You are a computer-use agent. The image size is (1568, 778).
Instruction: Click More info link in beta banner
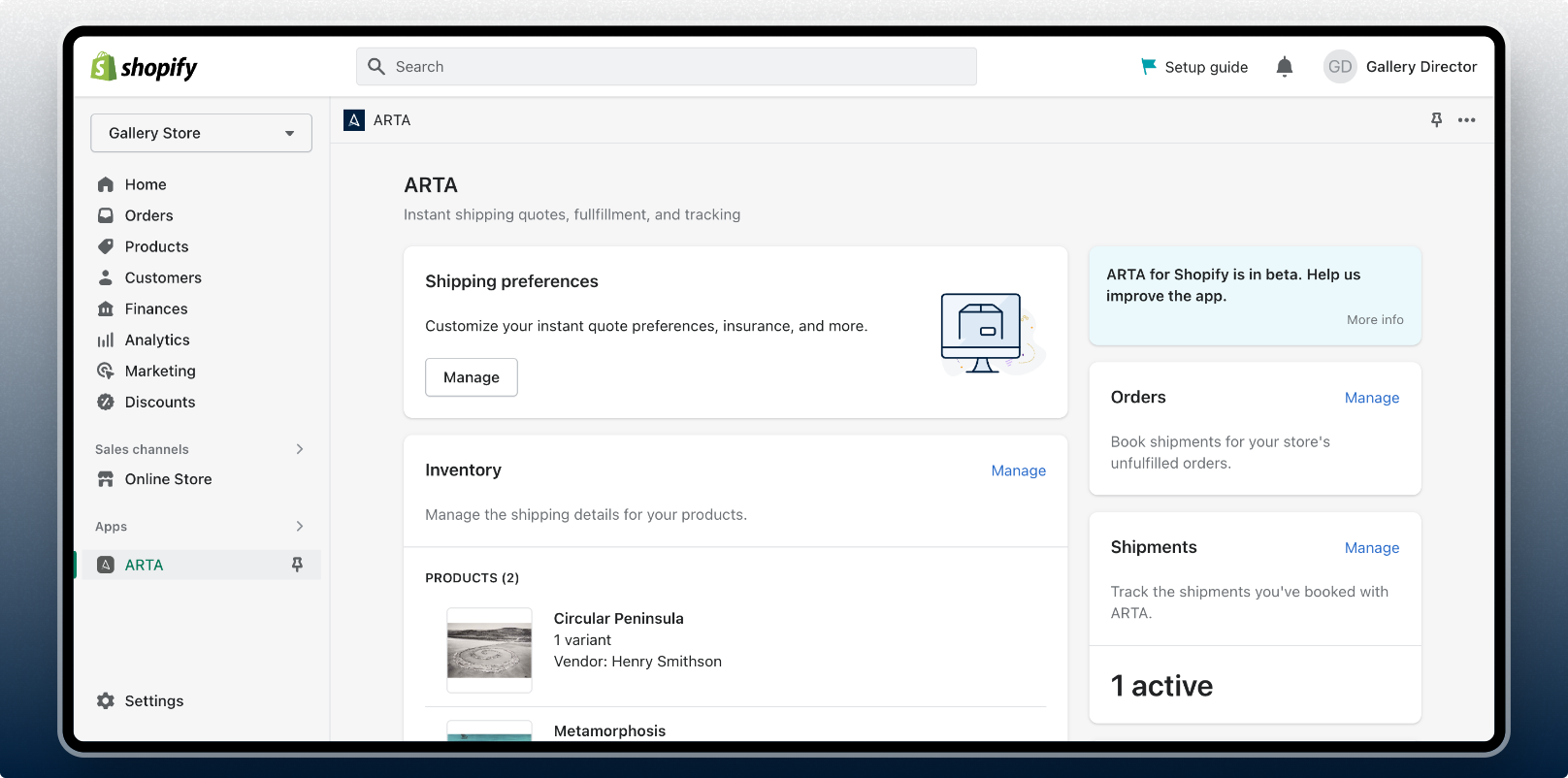[1375, 319]
